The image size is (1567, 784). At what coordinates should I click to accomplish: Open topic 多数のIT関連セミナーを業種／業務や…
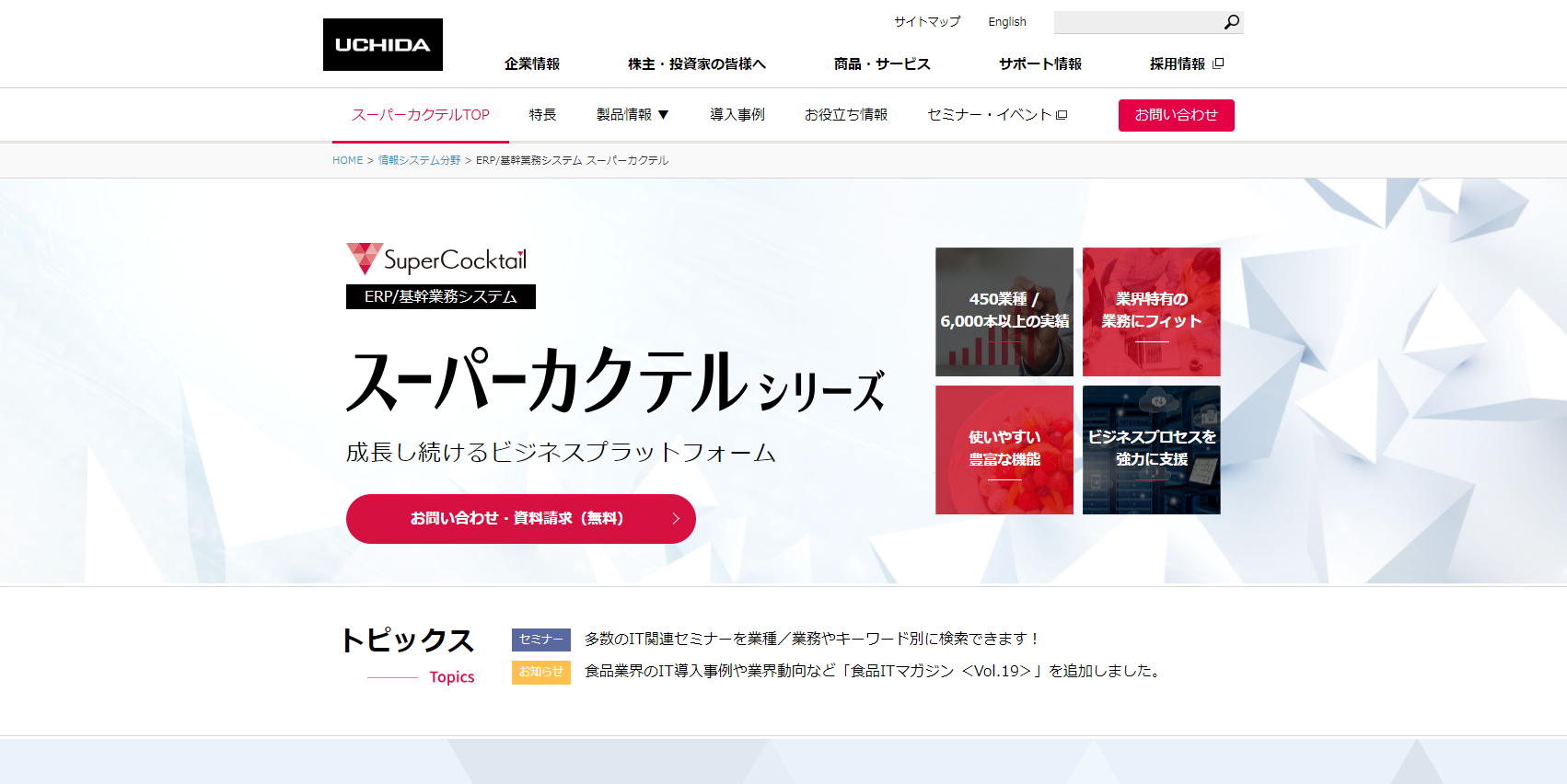[813, 639]
